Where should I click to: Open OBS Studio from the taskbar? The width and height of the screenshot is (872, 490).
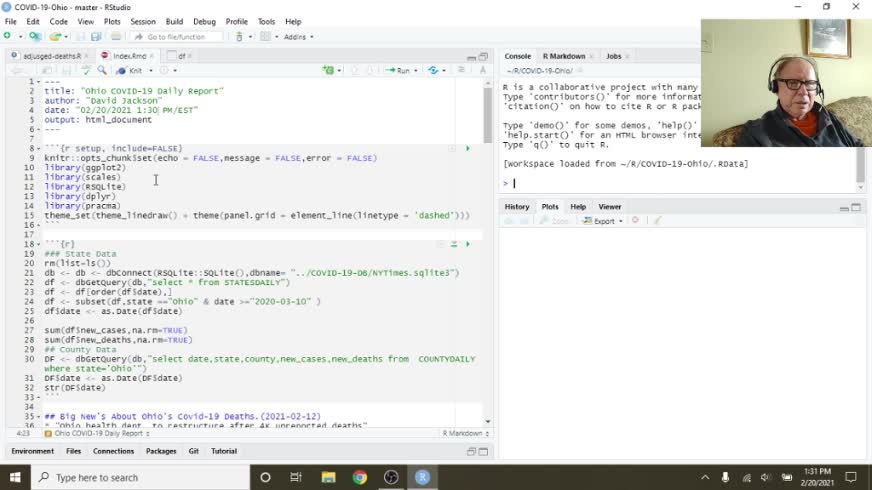391,477
